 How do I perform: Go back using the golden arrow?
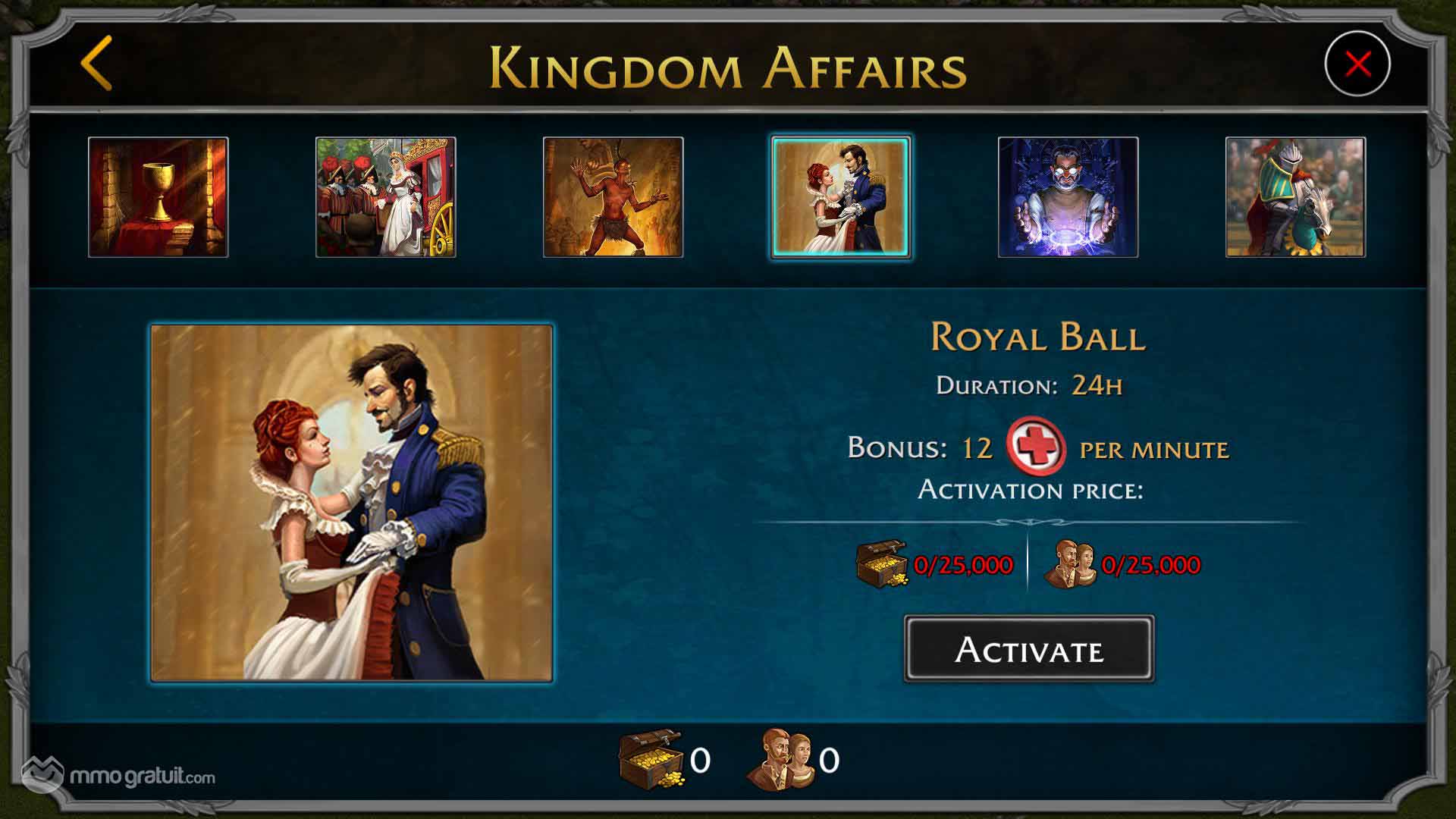(x=97, y=64)
